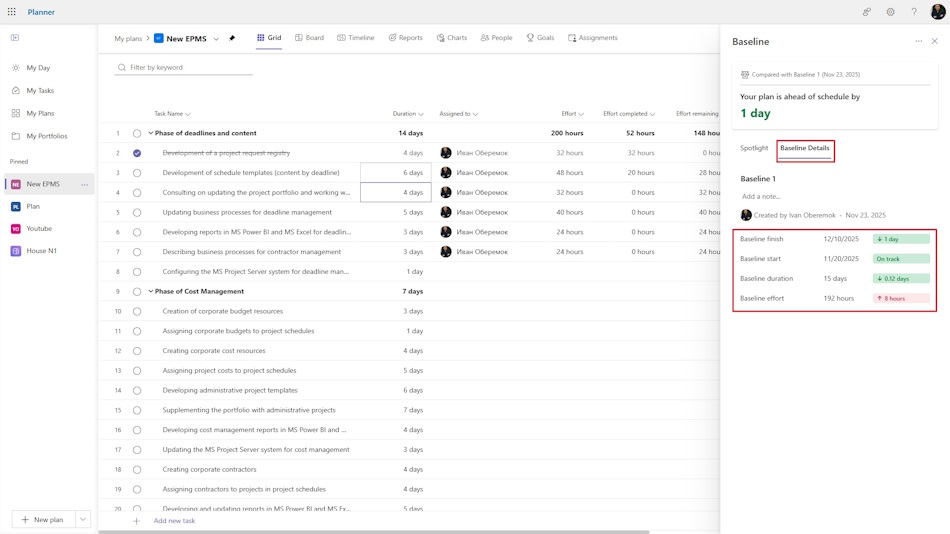Viewport: 950px width, 534px height.
Task: Uncheck completed task Development of a project request registry
Action: point(137,153)
